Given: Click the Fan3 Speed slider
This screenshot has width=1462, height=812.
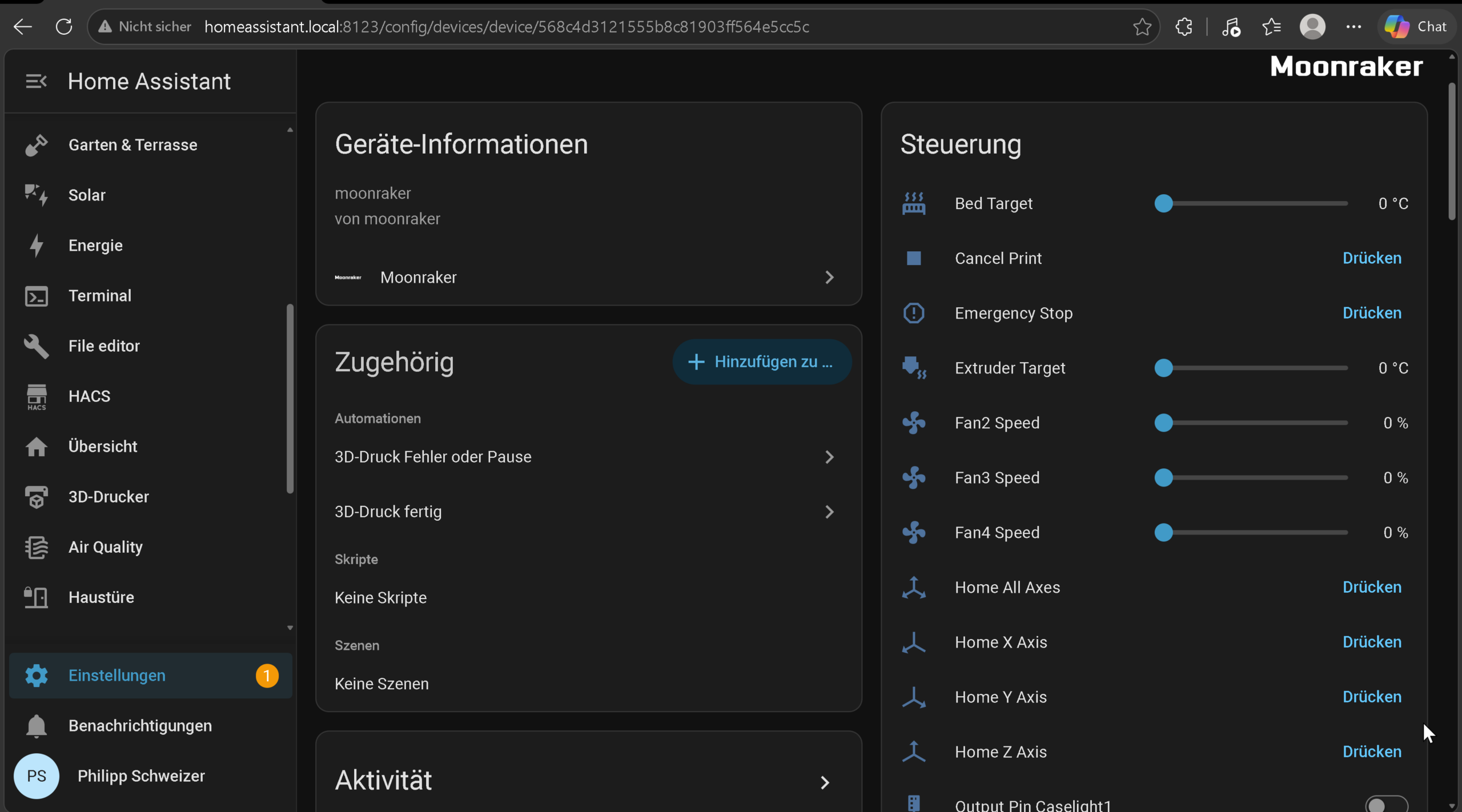Looking at the screenshot, I should click(1251, 477).
